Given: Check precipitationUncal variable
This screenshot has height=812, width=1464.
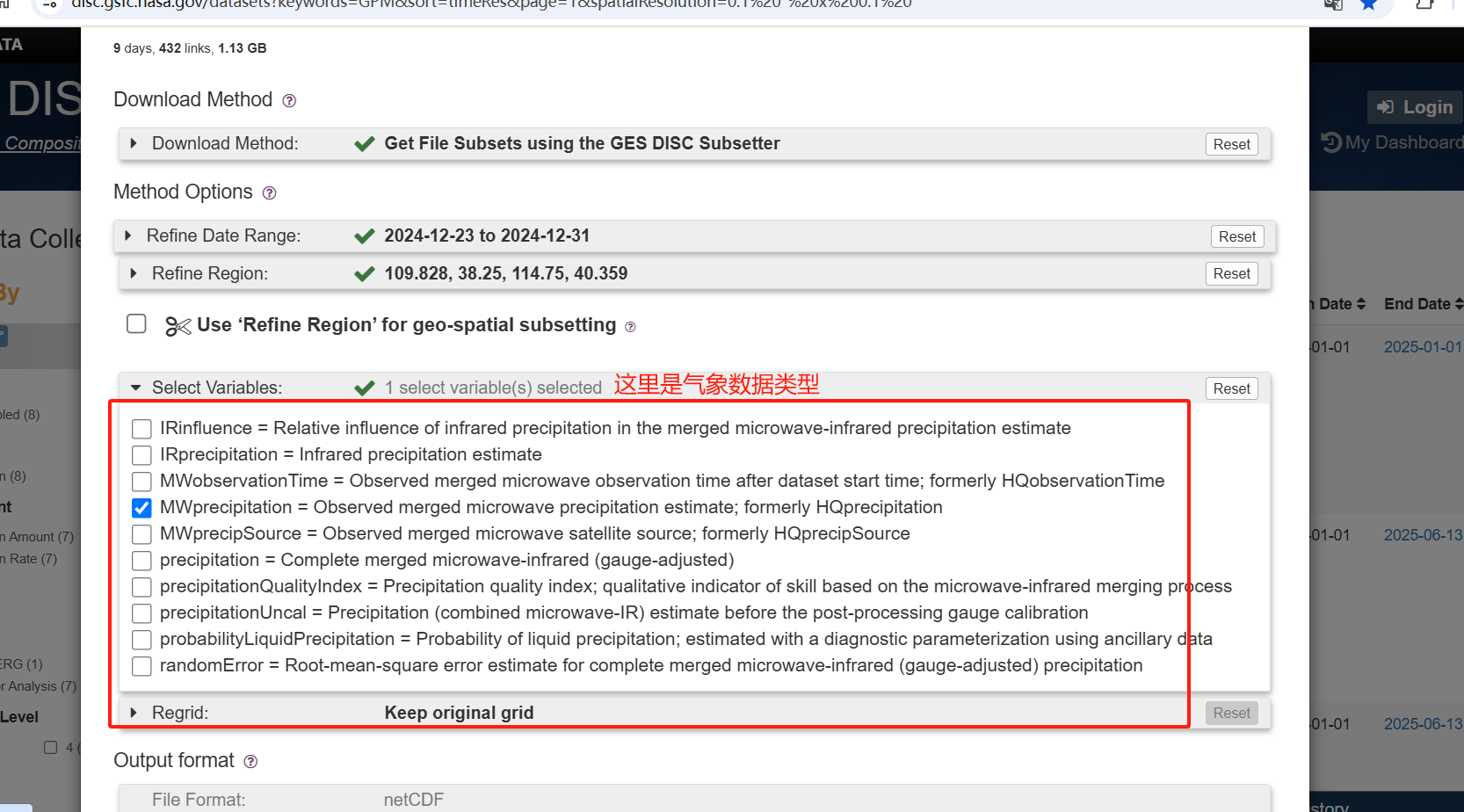Looking at the screenshot, I should pos(141,613).
